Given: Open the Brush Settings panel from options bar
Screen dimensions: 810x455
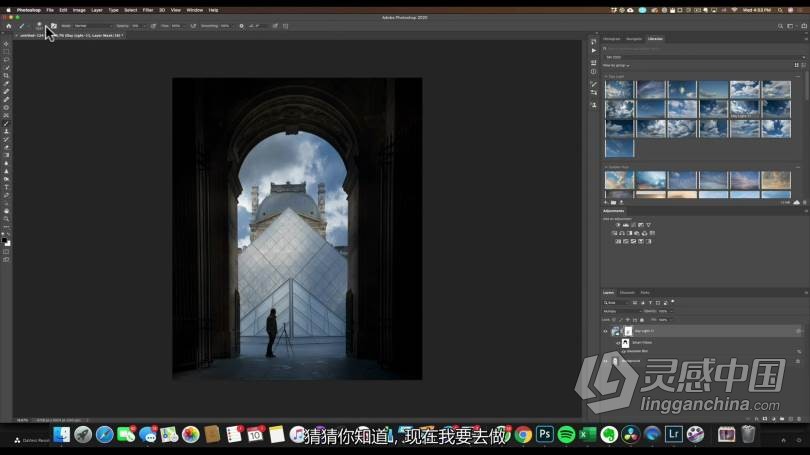Looking at the screenshot, I should pos(54,26).
